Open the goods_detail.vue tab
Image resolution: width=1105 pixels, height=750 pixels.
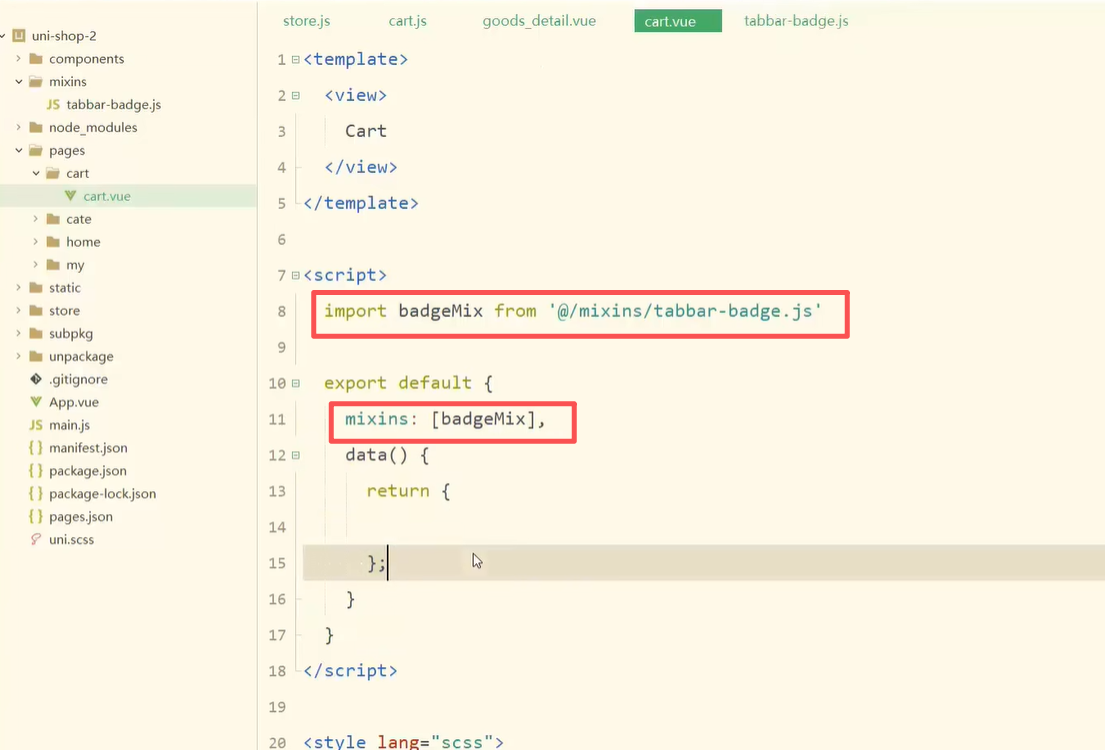(x=539, y=21)
